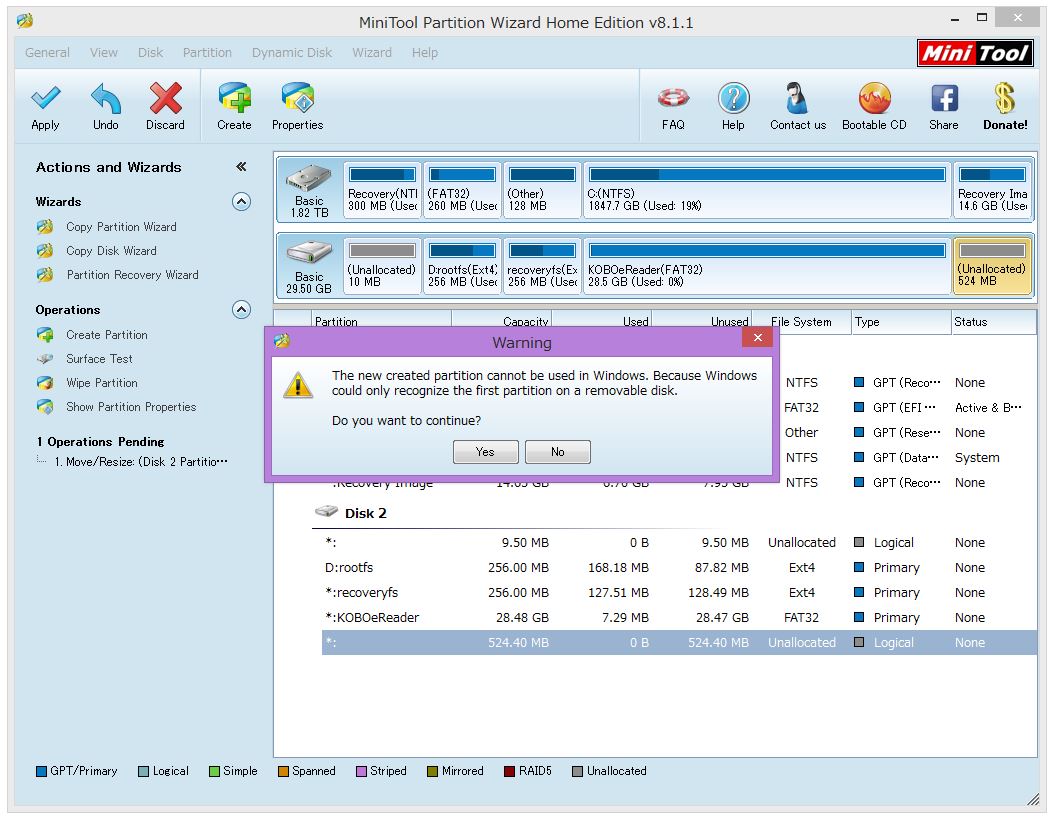
Task: Click the Share Facebook icon
Action: (944, 98)
